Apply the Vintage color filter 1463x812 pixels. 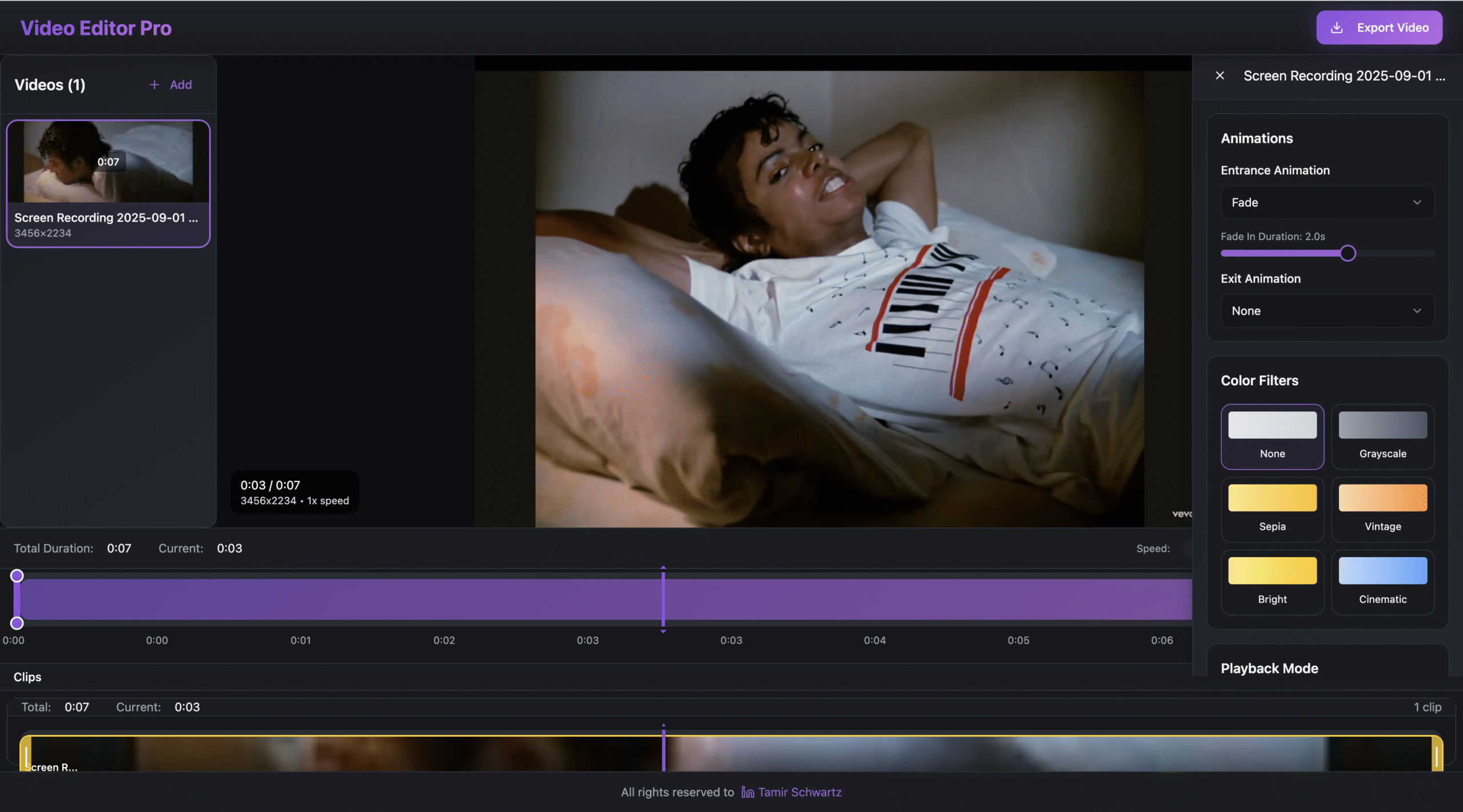1382,510
